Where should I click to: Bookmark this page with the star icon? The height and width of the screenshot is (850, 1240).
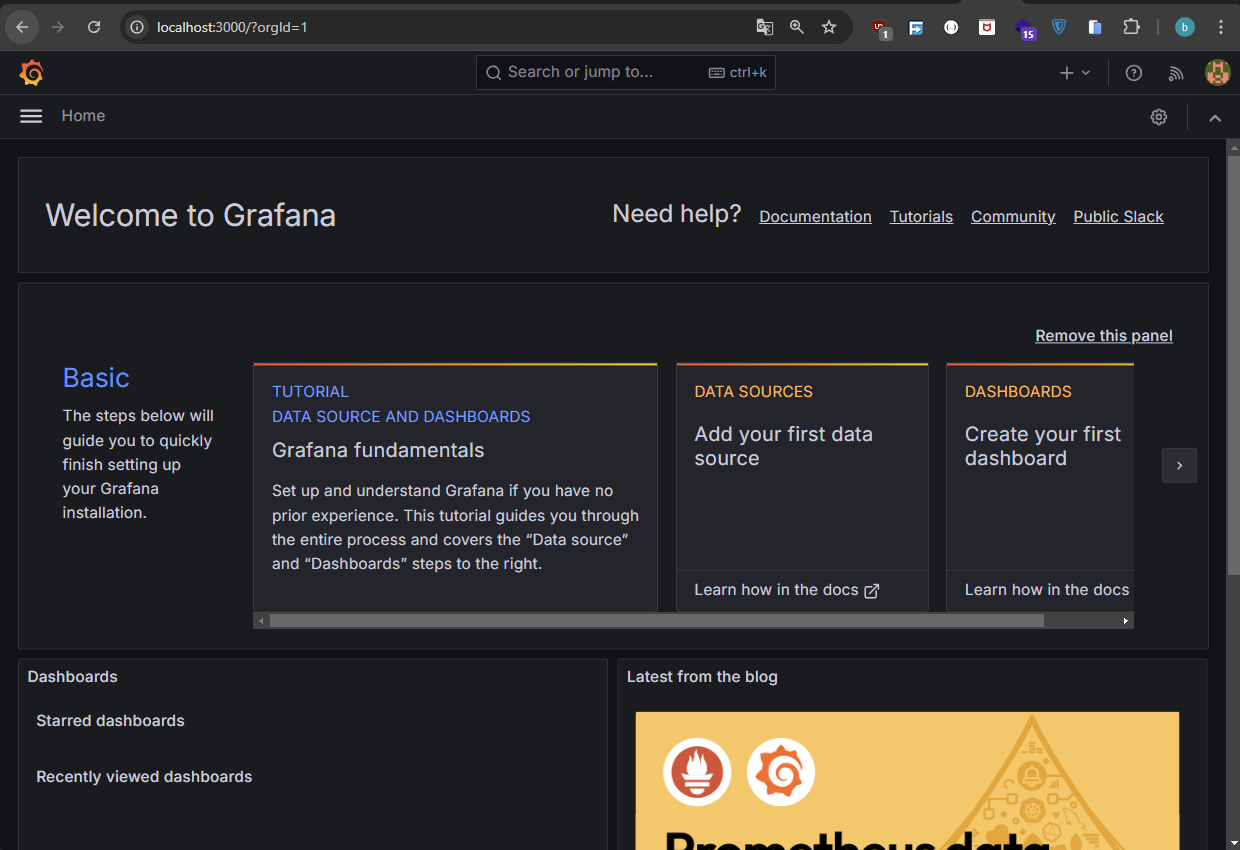[829, 27]
